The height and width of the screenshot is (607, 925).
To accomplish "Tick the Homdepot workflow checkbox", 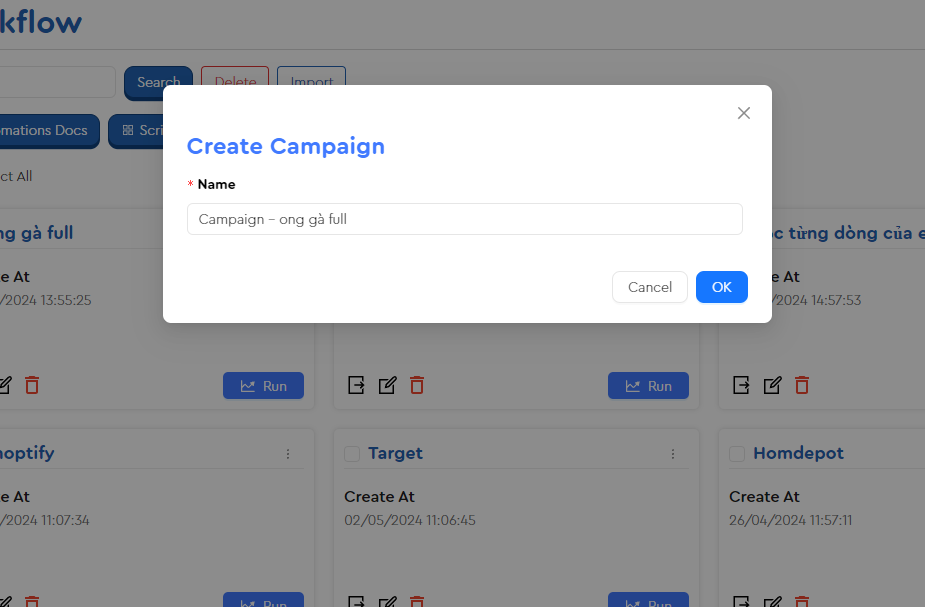I will 737,454.
